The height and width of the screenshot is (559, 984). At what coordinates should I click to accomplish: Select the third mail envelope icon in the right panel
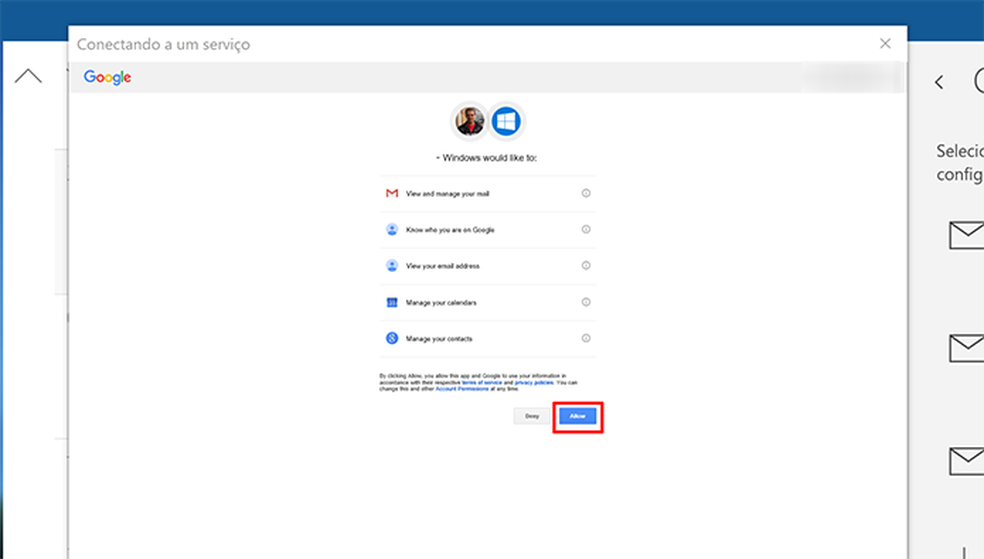(x=966, y=461)
